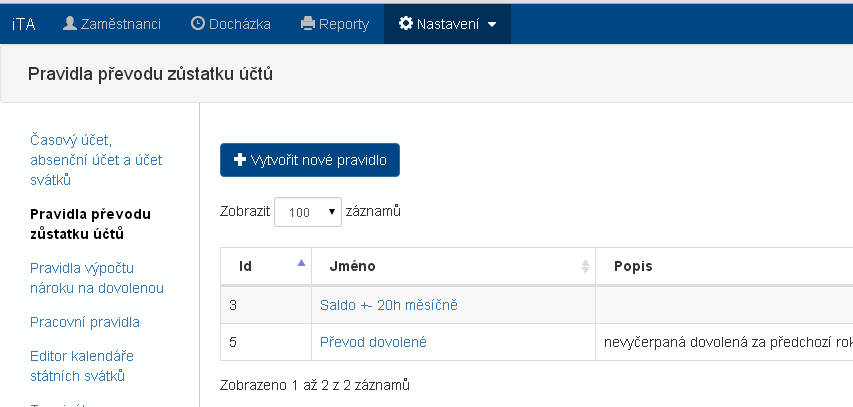This screenshot has height=407, width=853.
Task: Select Časový účet, absenční účet sidebar link
Action: click(96, 160)
